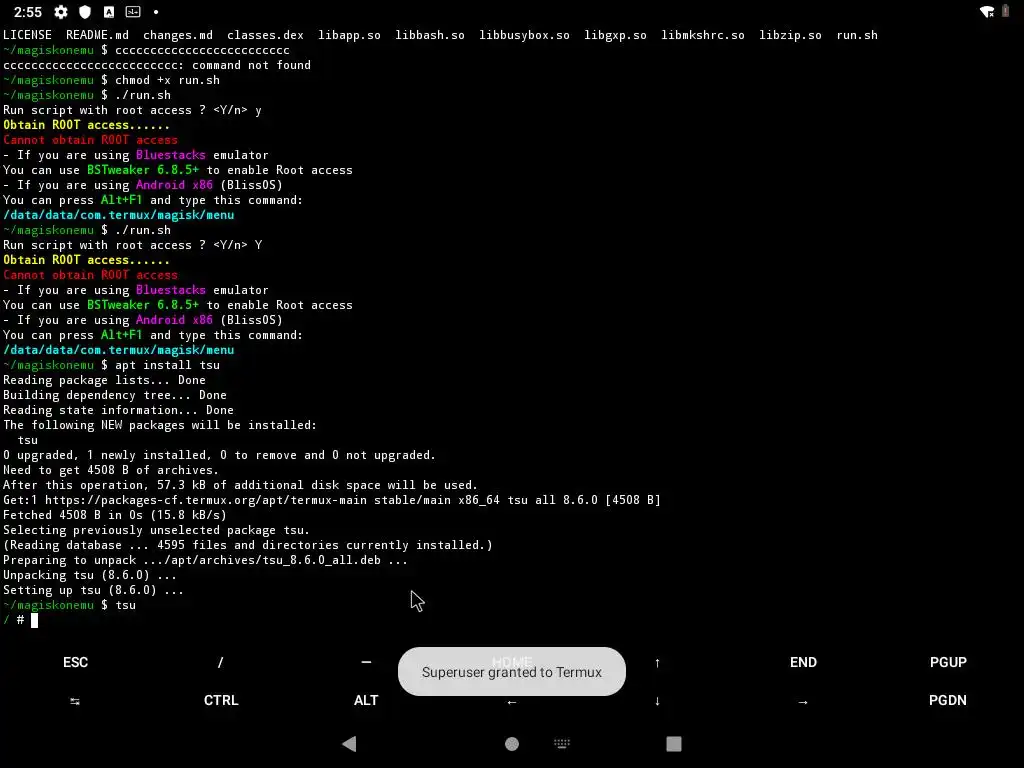Tap the ALT modifier key
Screen dimensions: 1024x768
click(366, 700)
